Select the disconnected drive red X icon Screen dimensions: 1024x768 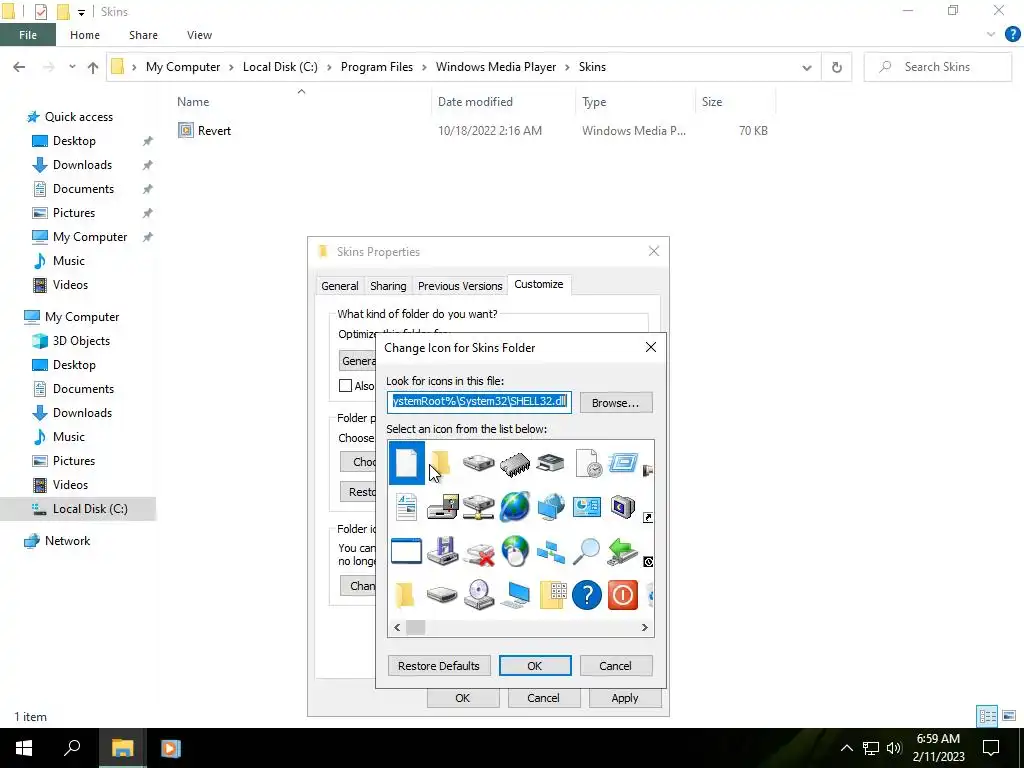tap(478, 552)
